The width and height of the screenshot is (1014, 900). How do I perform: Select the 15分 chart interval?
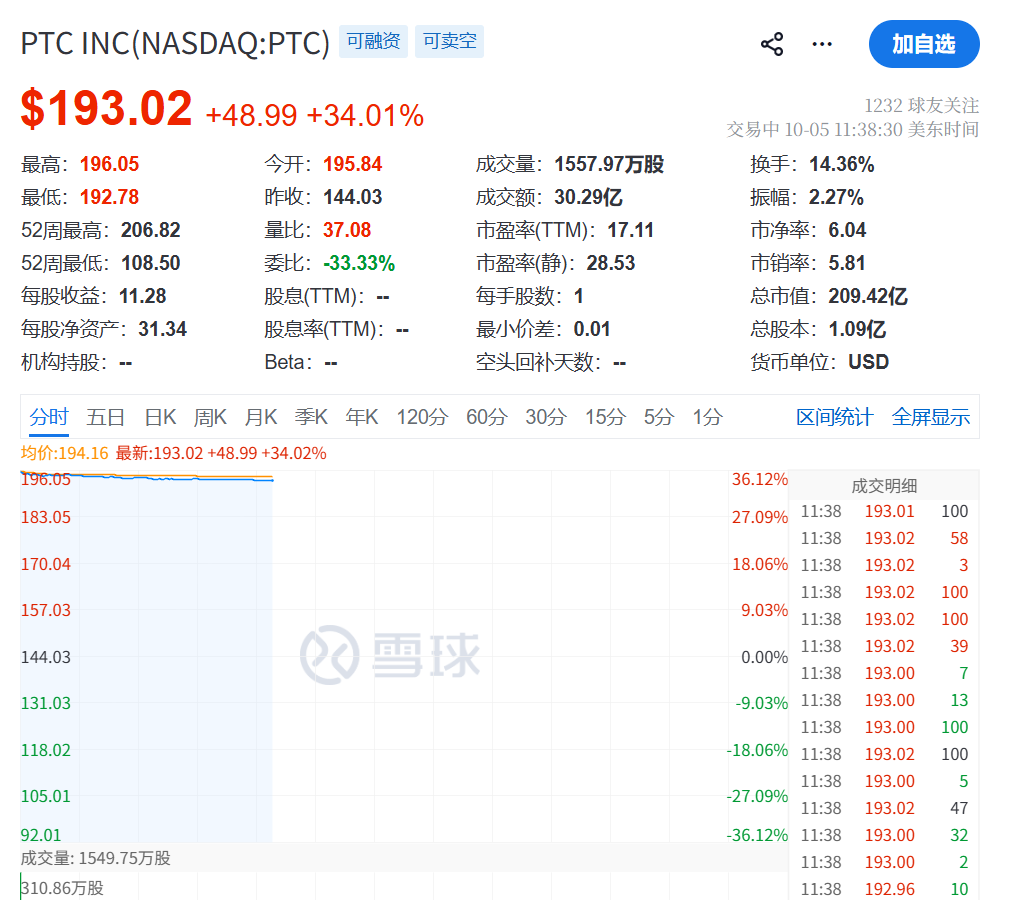(x=605, y=417)
